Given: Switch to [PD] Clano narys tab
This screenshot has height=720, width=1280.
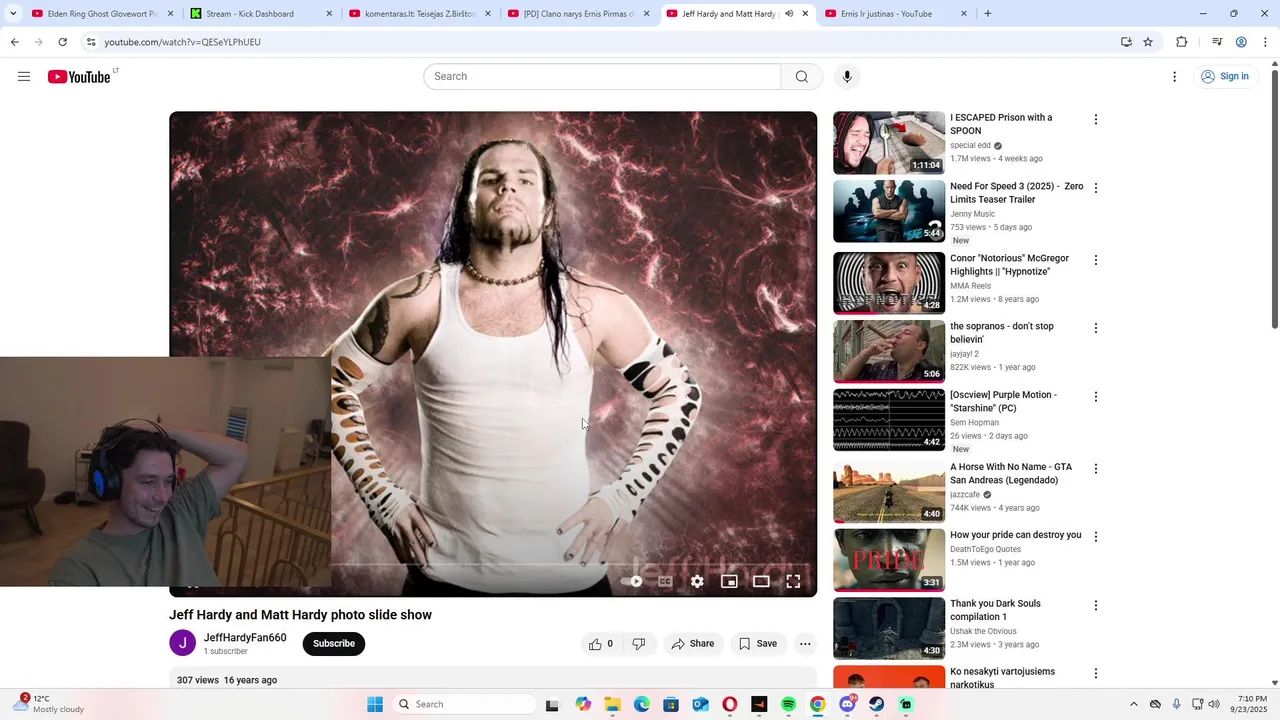Looking at the screenshot, I should (x=579, y=14).
